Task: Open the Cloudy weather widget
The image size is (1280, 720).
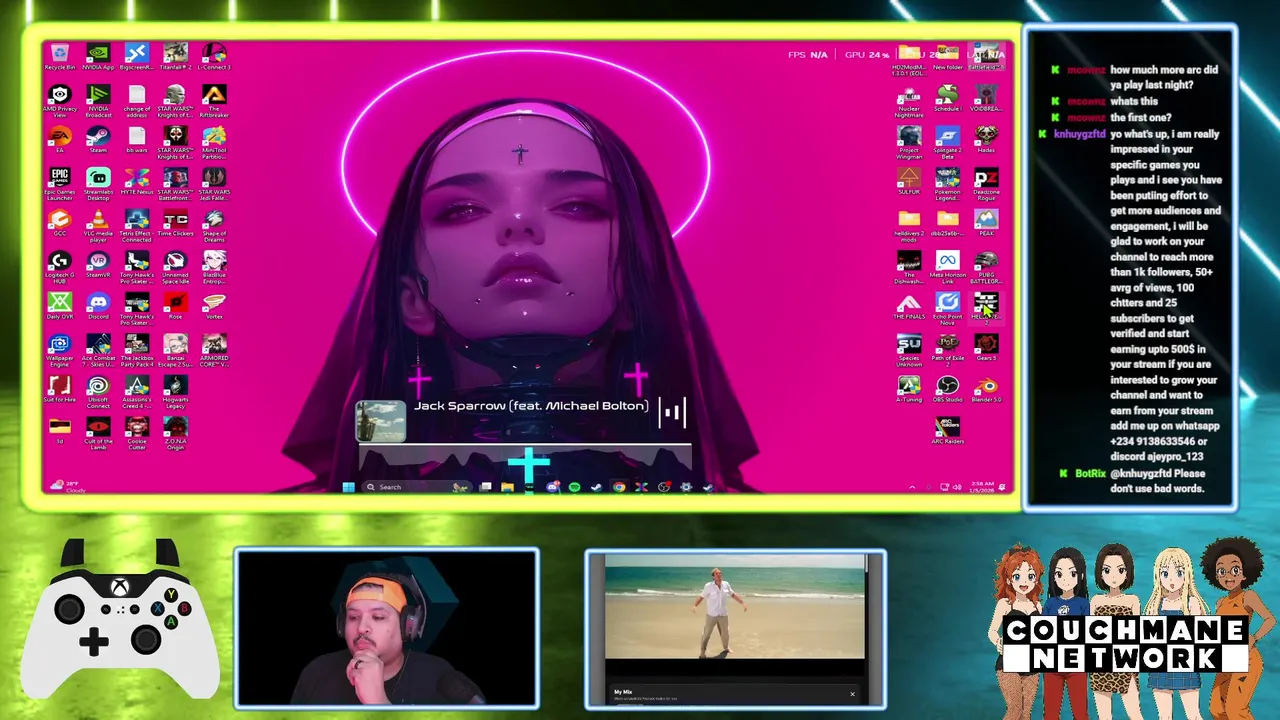Action: (68, 487)
